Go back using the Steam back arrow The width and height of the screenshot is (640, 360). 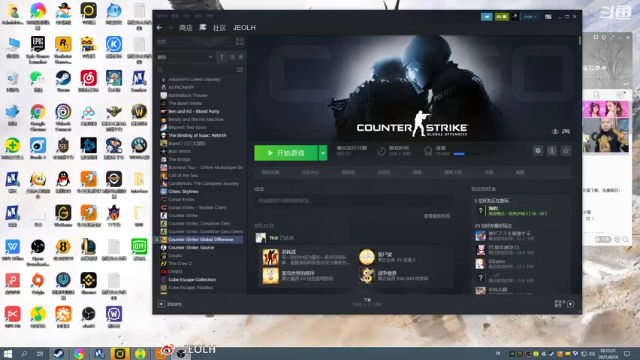[159, 28]
